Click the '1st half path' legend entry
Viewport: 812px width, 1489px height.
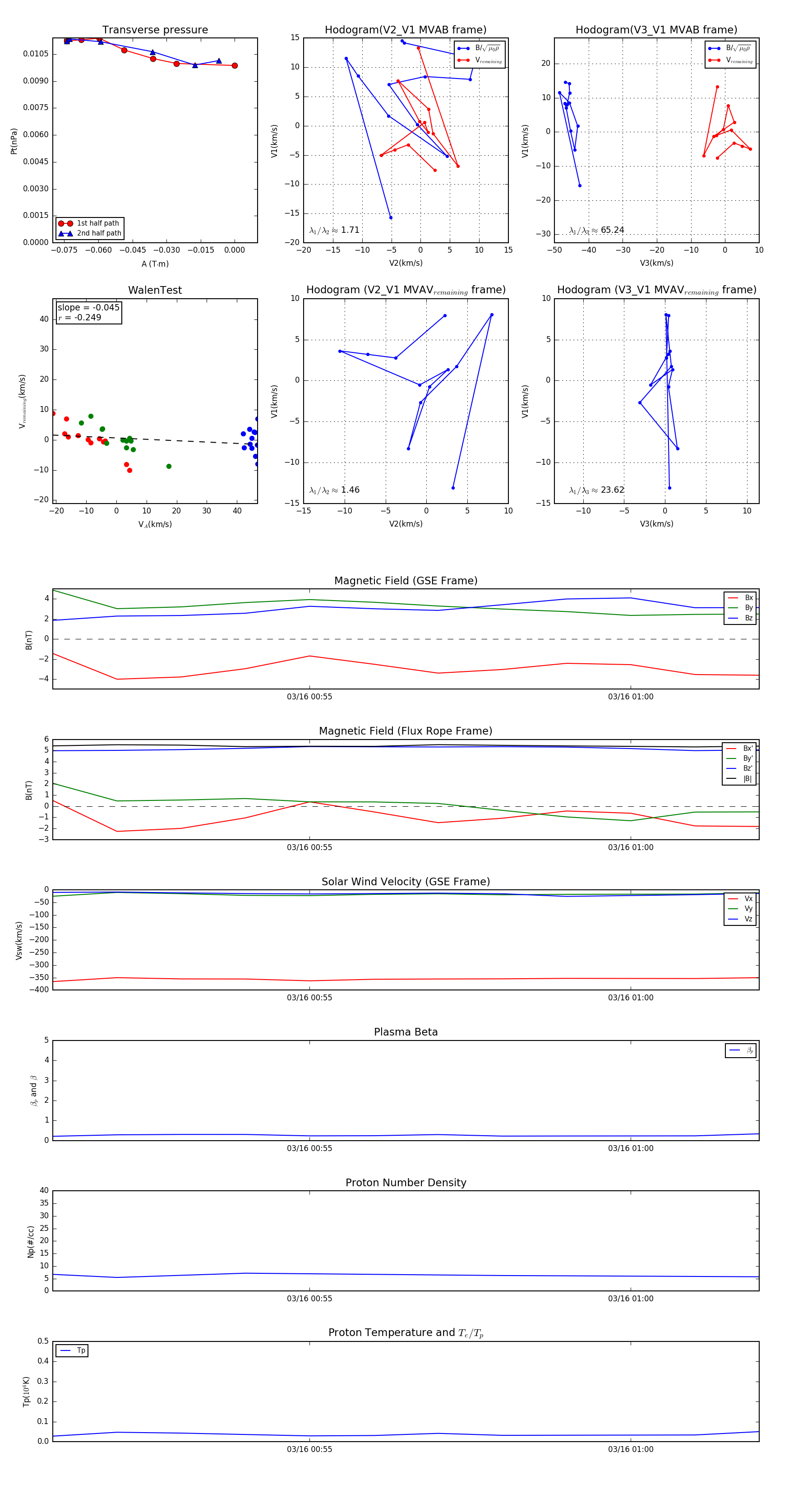90,223
